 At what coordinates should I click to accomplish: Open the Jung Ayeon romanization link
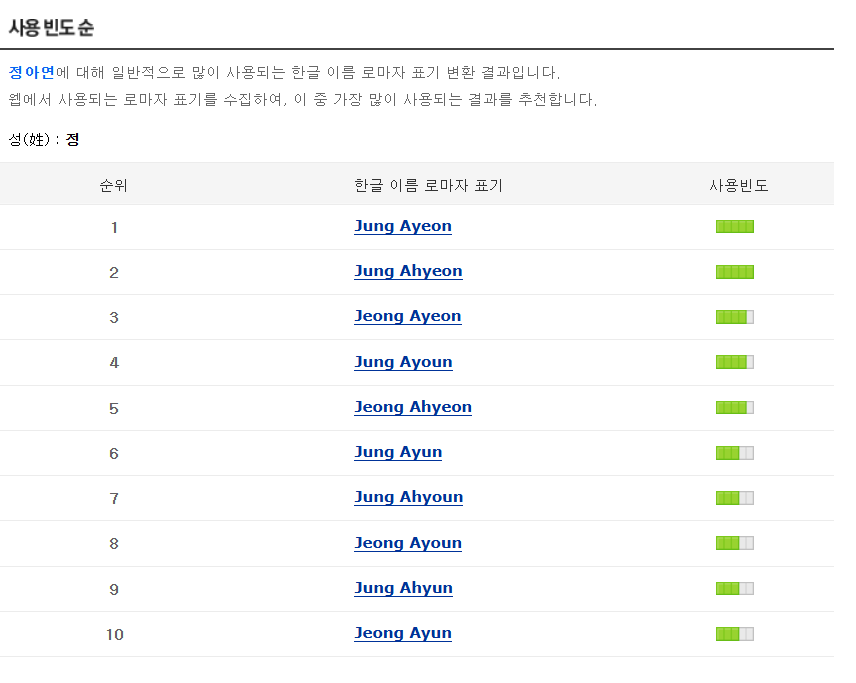403,226
